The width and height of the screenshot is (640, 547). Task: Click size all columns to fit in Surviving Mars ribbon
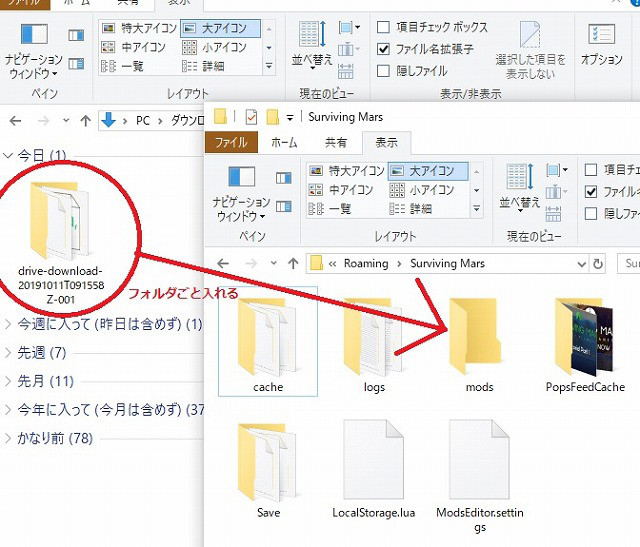(x=553, y=213)
